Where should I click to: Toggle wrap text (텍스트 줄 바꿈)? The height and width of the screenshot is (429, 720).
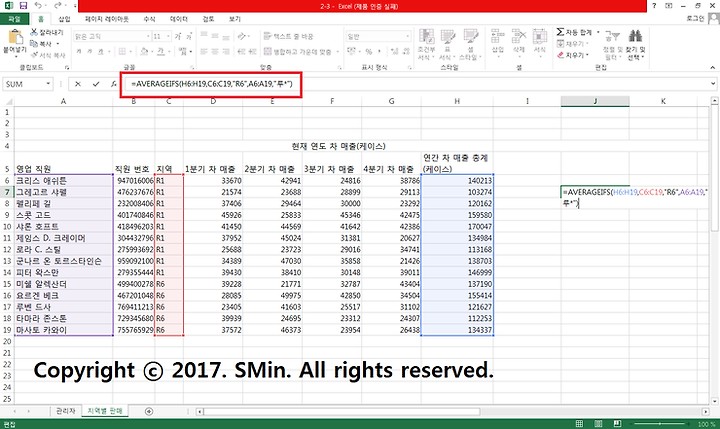pos(288,36)
